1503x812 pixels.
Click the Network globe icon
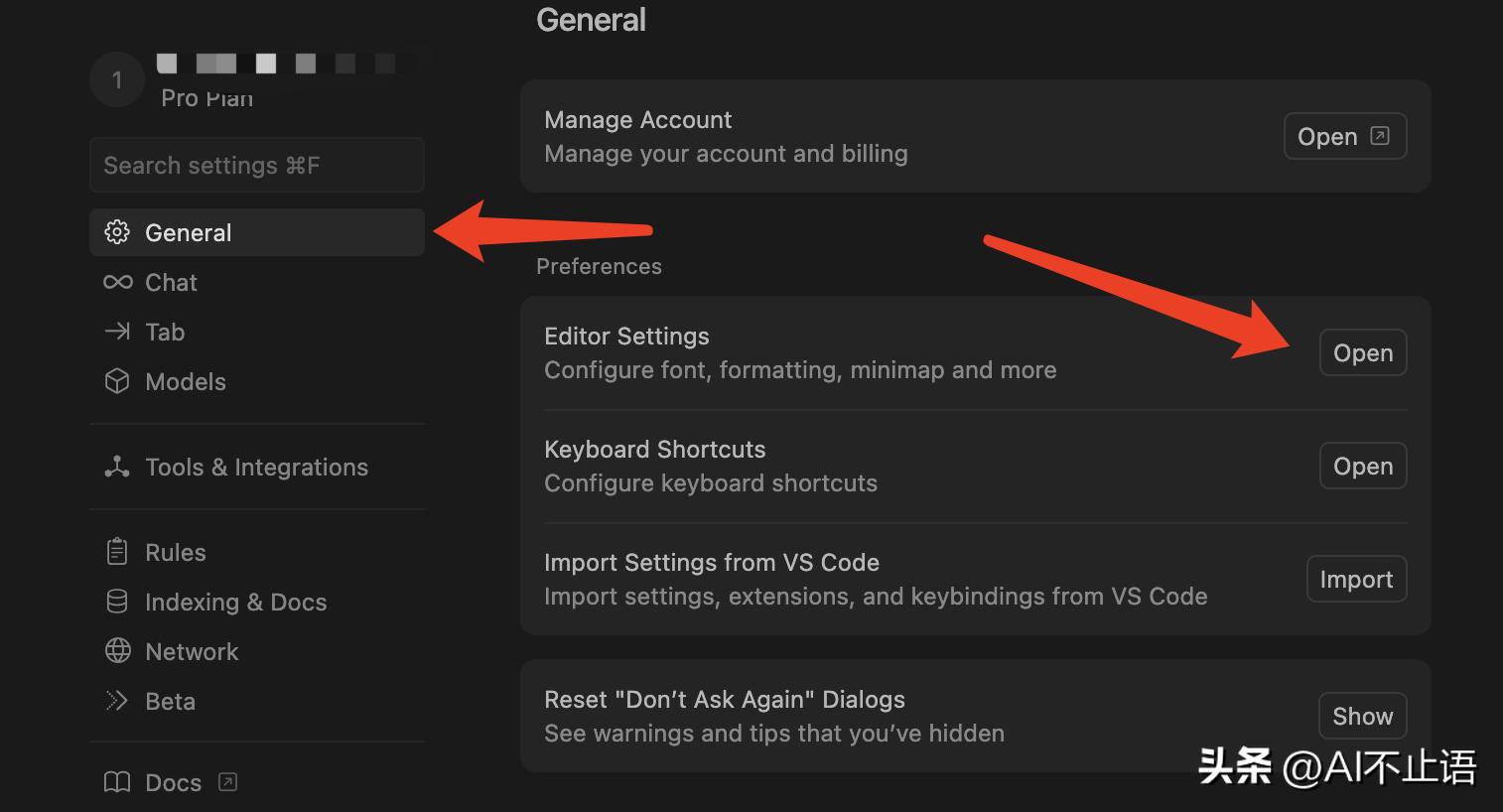pos(117,651)
